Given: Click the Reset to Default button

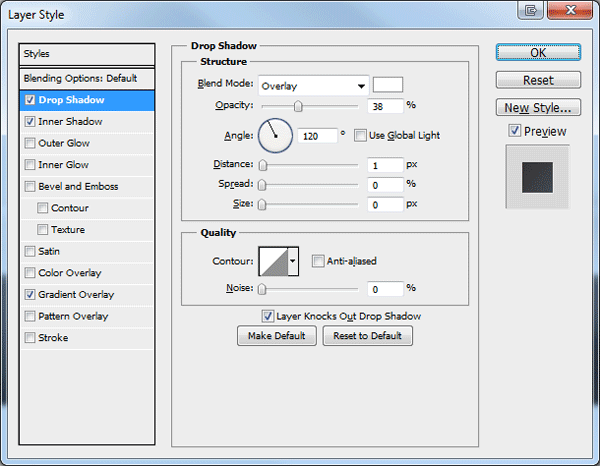Looking at the screenshot, I should coord(367,336).
